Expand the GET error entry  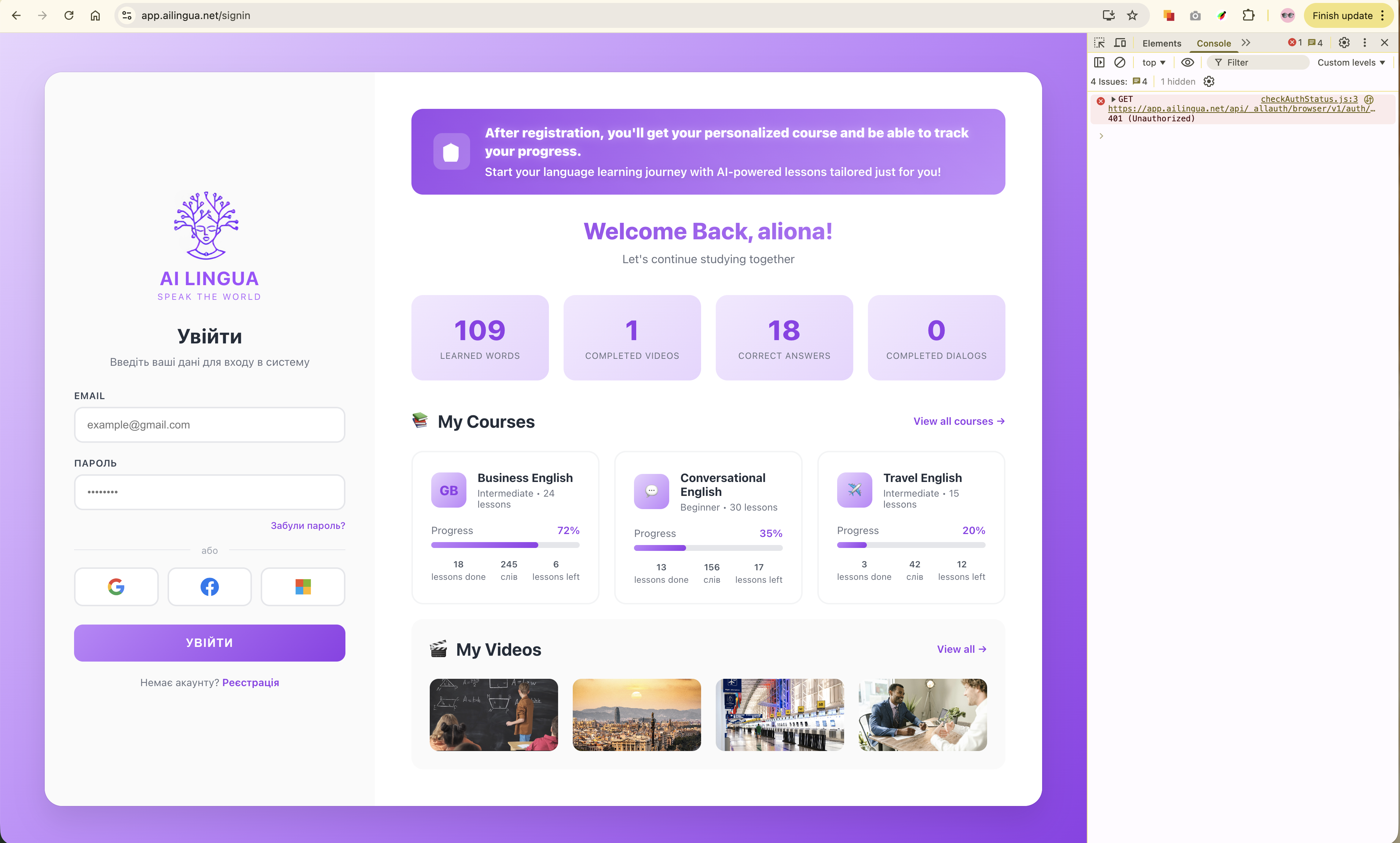tap(1114, 99)
